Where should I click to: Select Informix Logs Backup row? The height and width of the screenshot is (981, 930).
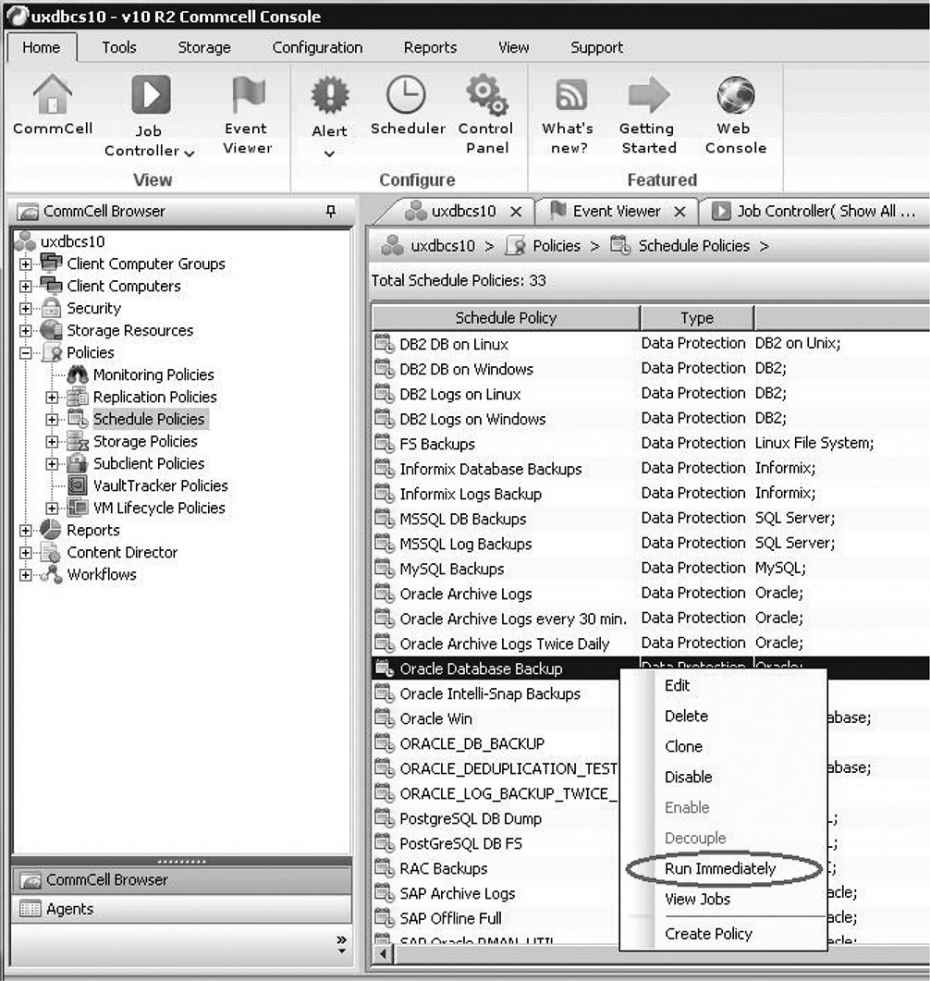point(651,494)
